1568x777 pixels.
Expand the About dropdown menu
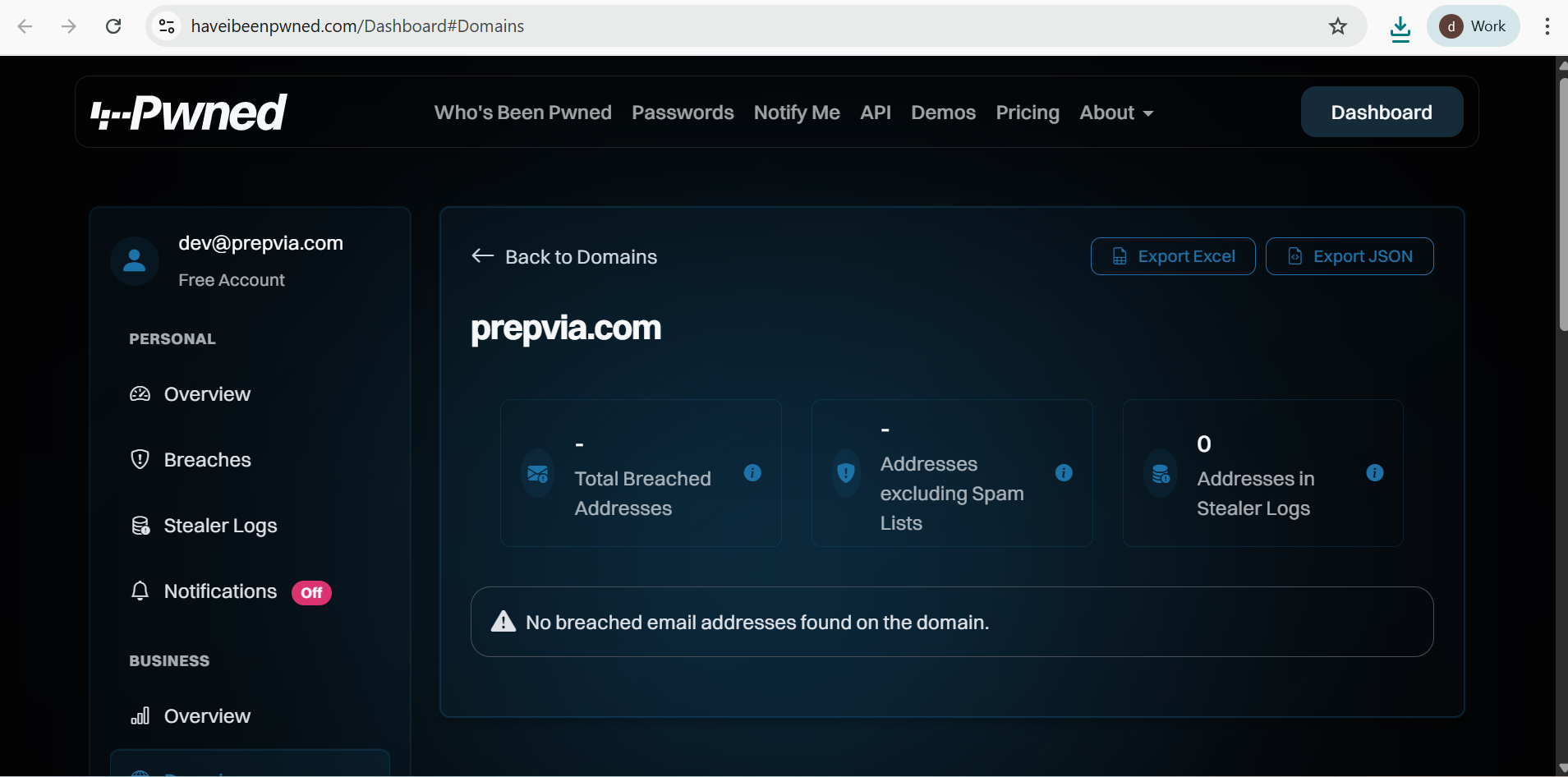1117,113
